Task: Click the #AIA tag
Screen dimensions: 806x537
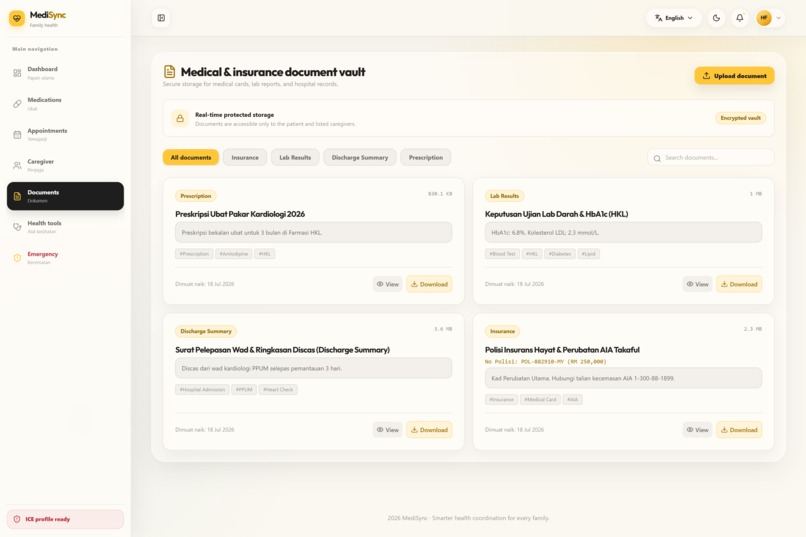Action: (x=573, y=399)
